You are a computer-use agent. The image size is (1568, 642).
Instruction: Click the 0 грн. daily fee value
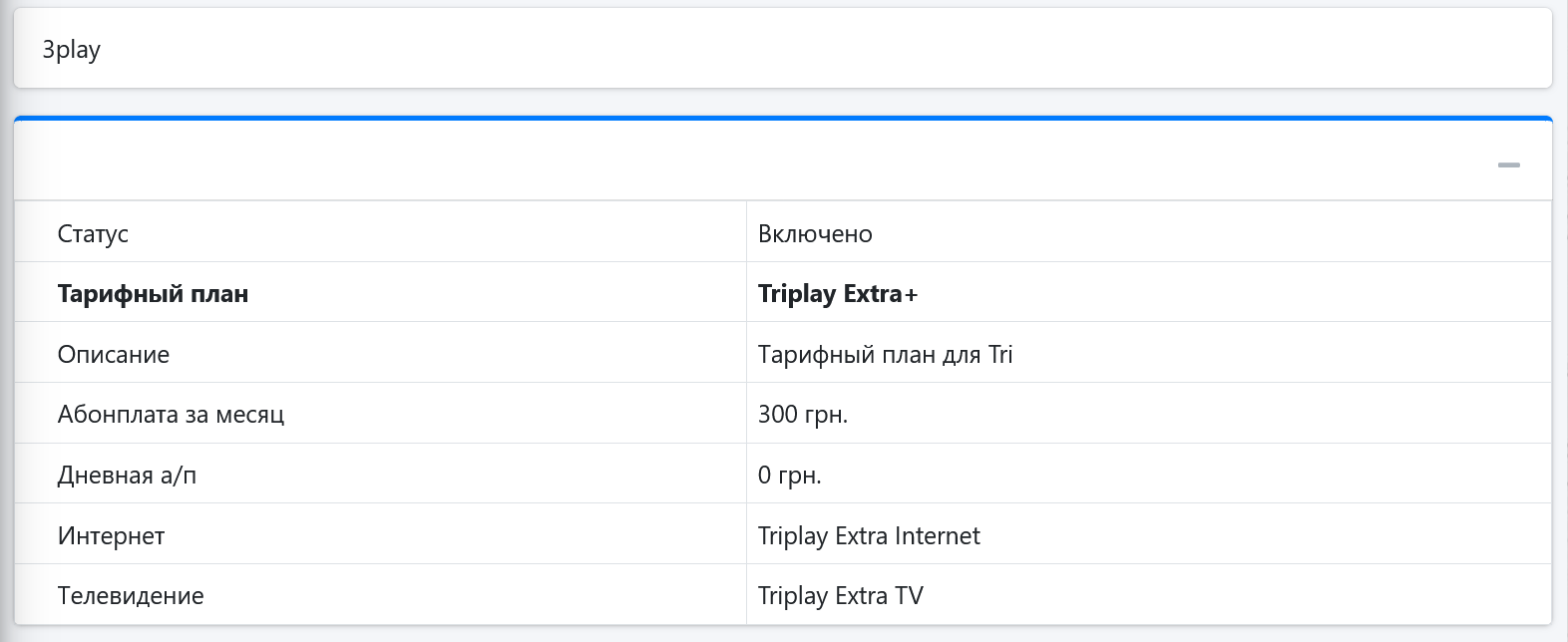click(789, 476)
